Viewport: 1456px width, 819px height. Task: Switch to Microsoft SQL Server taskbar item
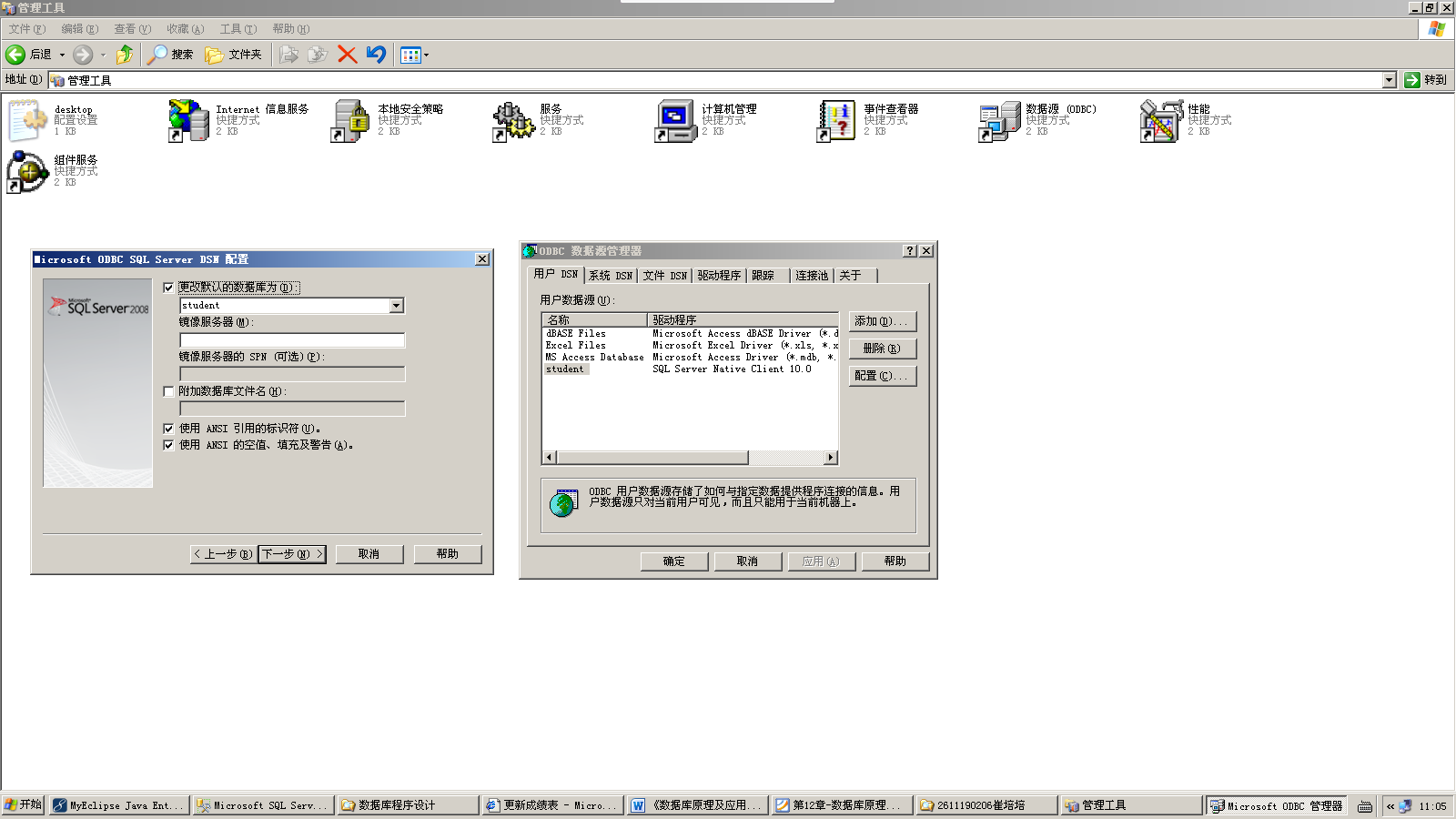(x=263, y=805)
